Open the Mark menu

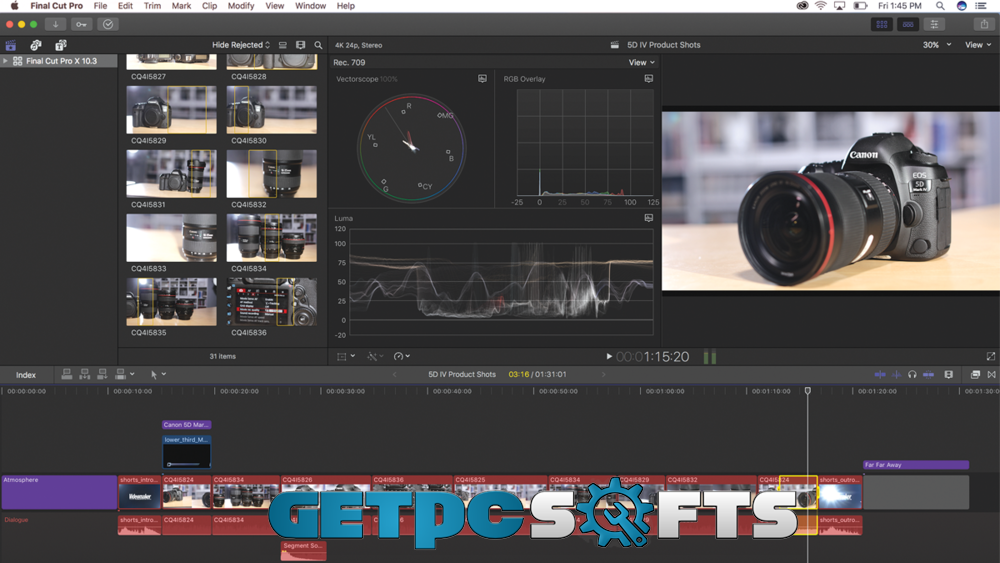[x=181, y=6]
